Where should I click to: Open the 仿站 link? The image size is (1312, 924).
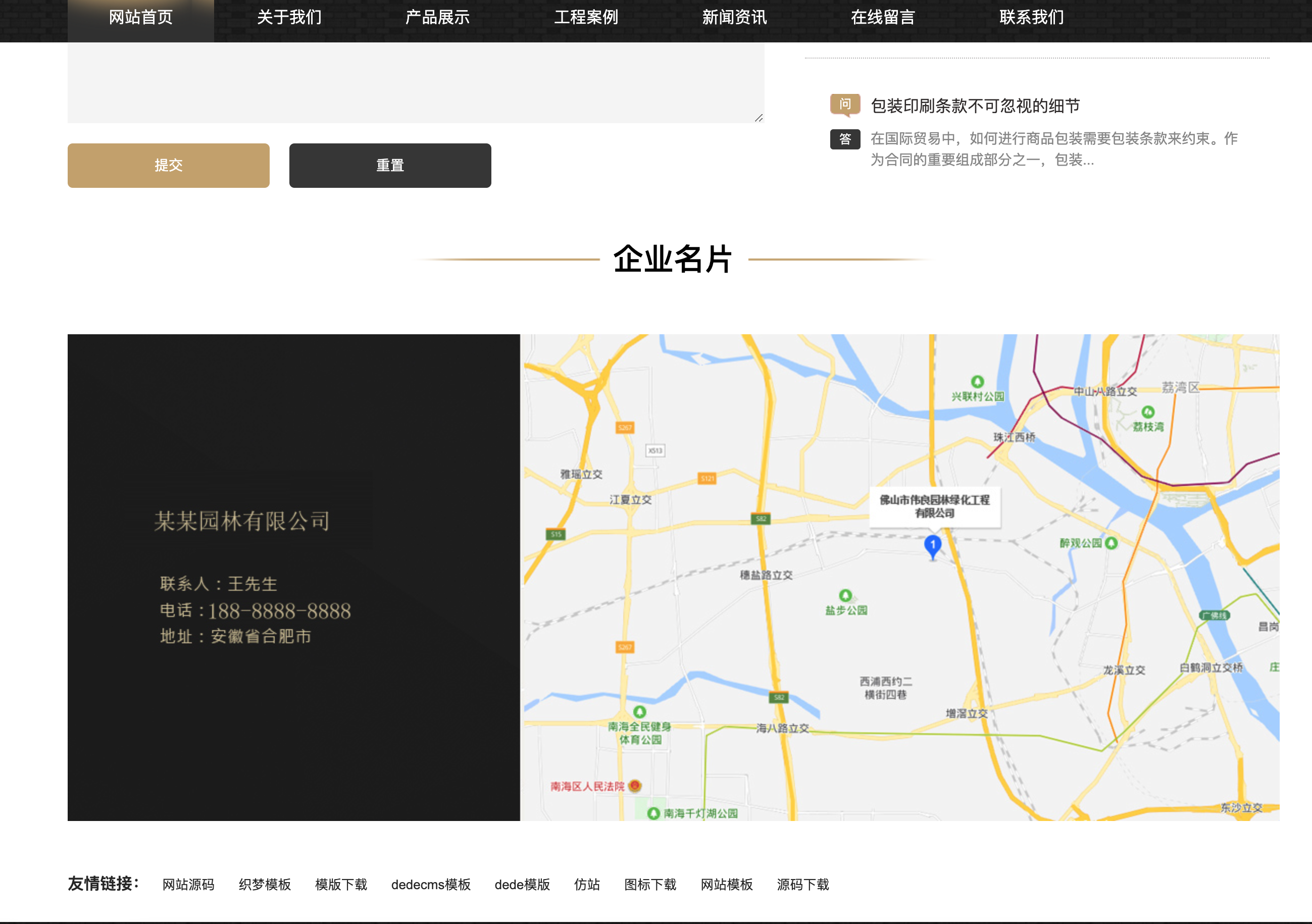click(587, 885)
